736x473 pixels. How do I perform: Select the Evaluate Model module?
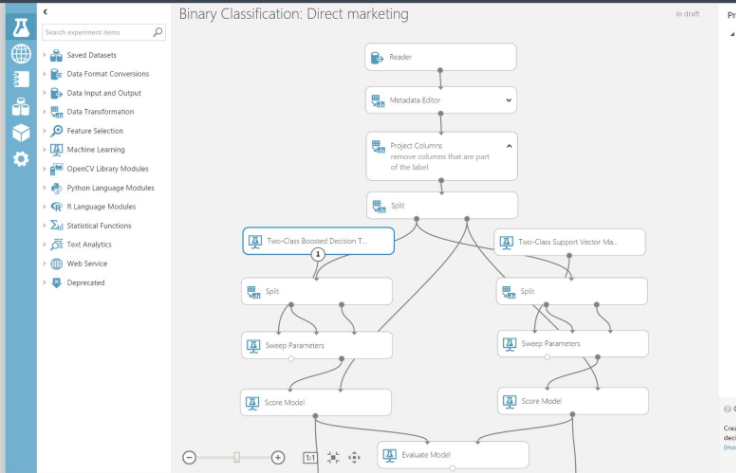click(452, 455)
